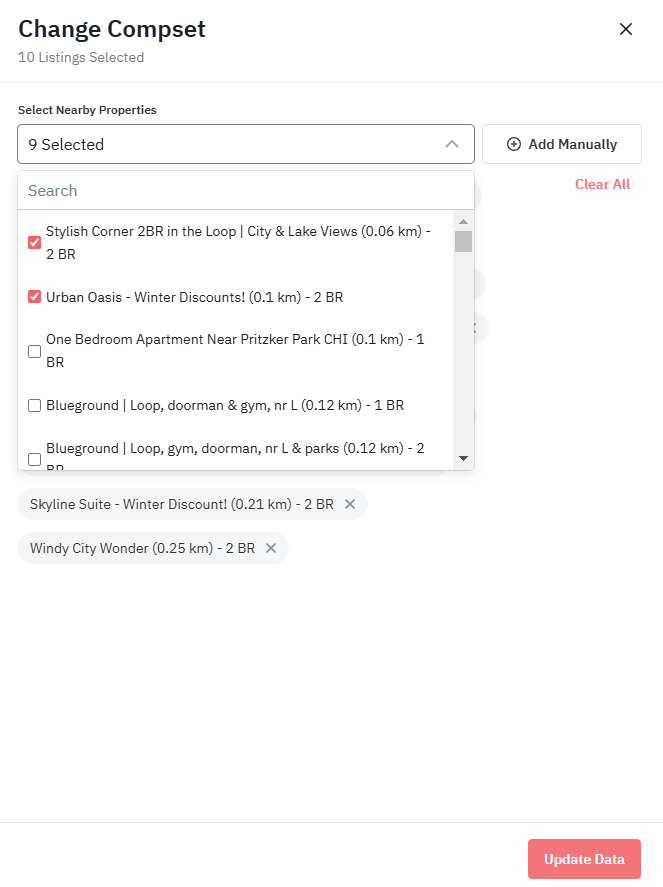Close the Change Compset dialog
The height and width of the screenshot is (887, 663).
(626, 29)
